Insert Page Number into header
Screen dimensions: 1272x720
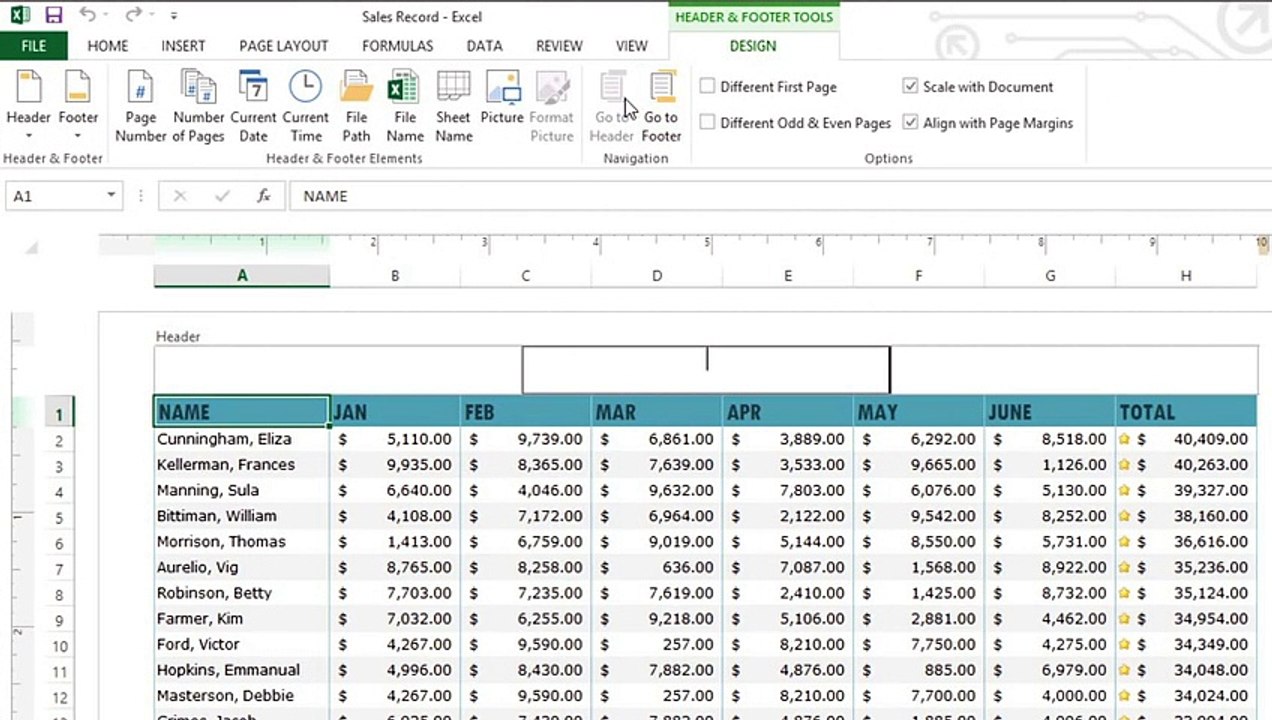pyautogui.click(x=140, y=106)
